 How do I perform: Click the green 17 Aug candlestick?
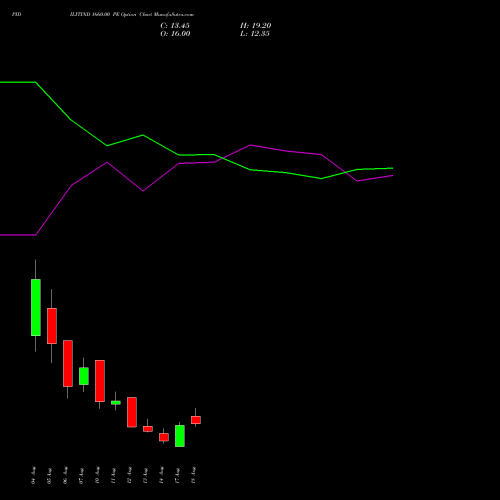coord(180,436)
